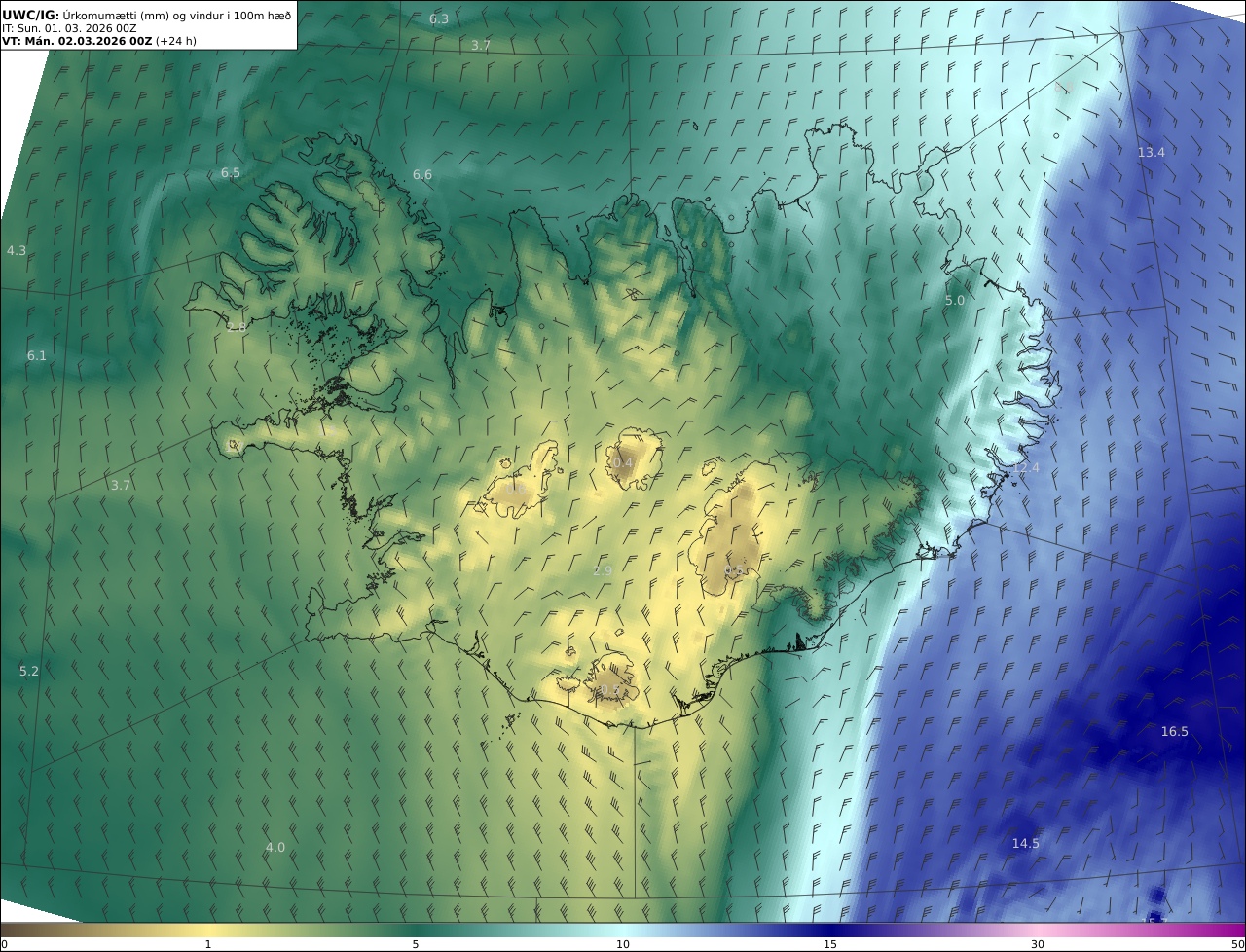Viewport: 1246px width, 952px height.
Task: Click the 50 tick label on color scale
Action: [1238, 944]
